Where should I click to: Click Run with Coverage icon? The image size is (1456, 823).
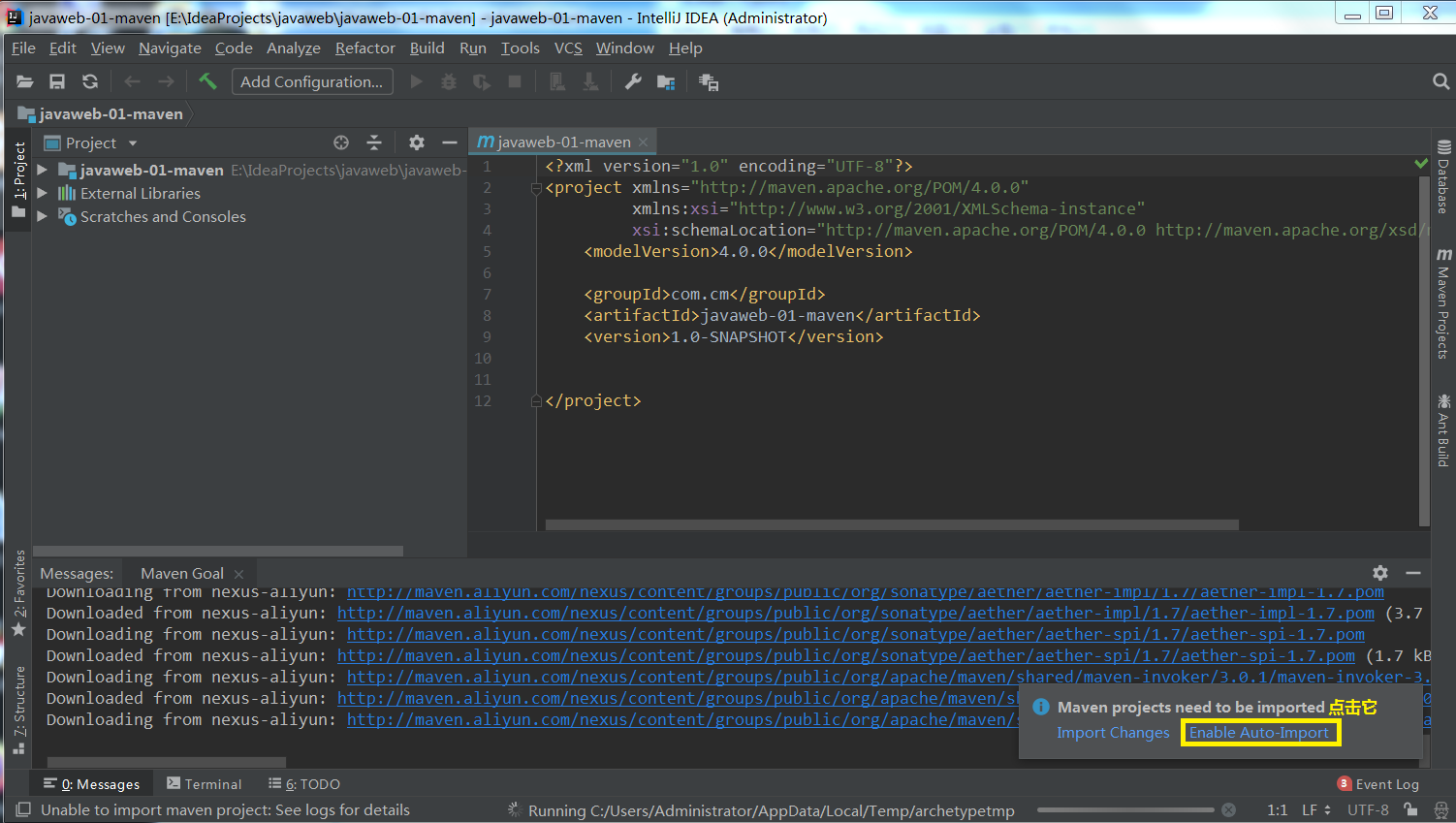tap(482, 82)
